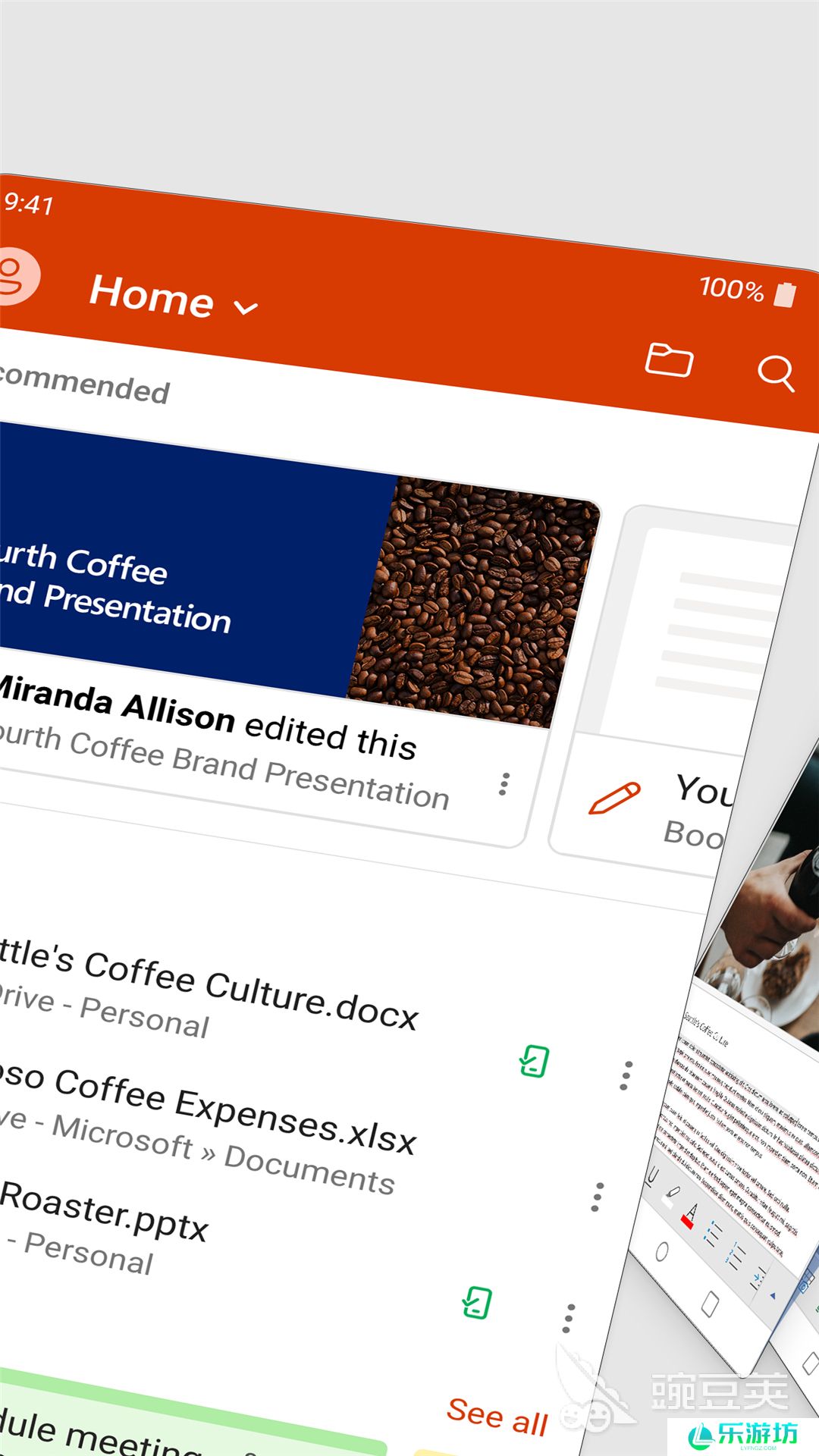
Task: Tap the See all link
Action: click(x=497, y=1417)
